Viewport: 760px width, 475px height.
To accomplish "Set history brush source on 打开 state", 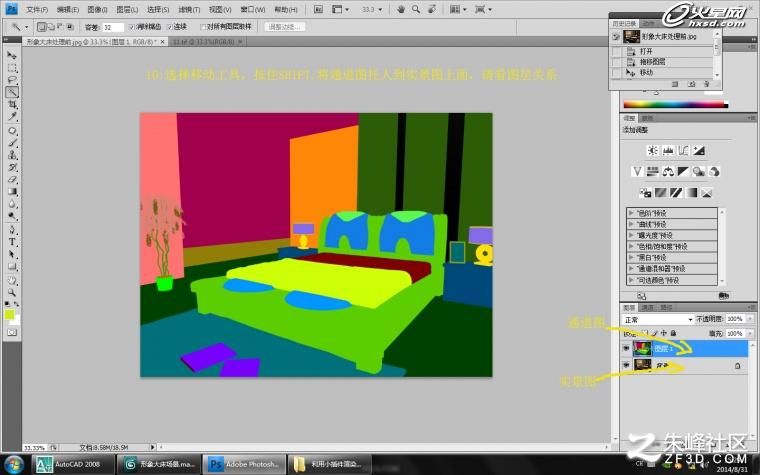I will point(616,51).
